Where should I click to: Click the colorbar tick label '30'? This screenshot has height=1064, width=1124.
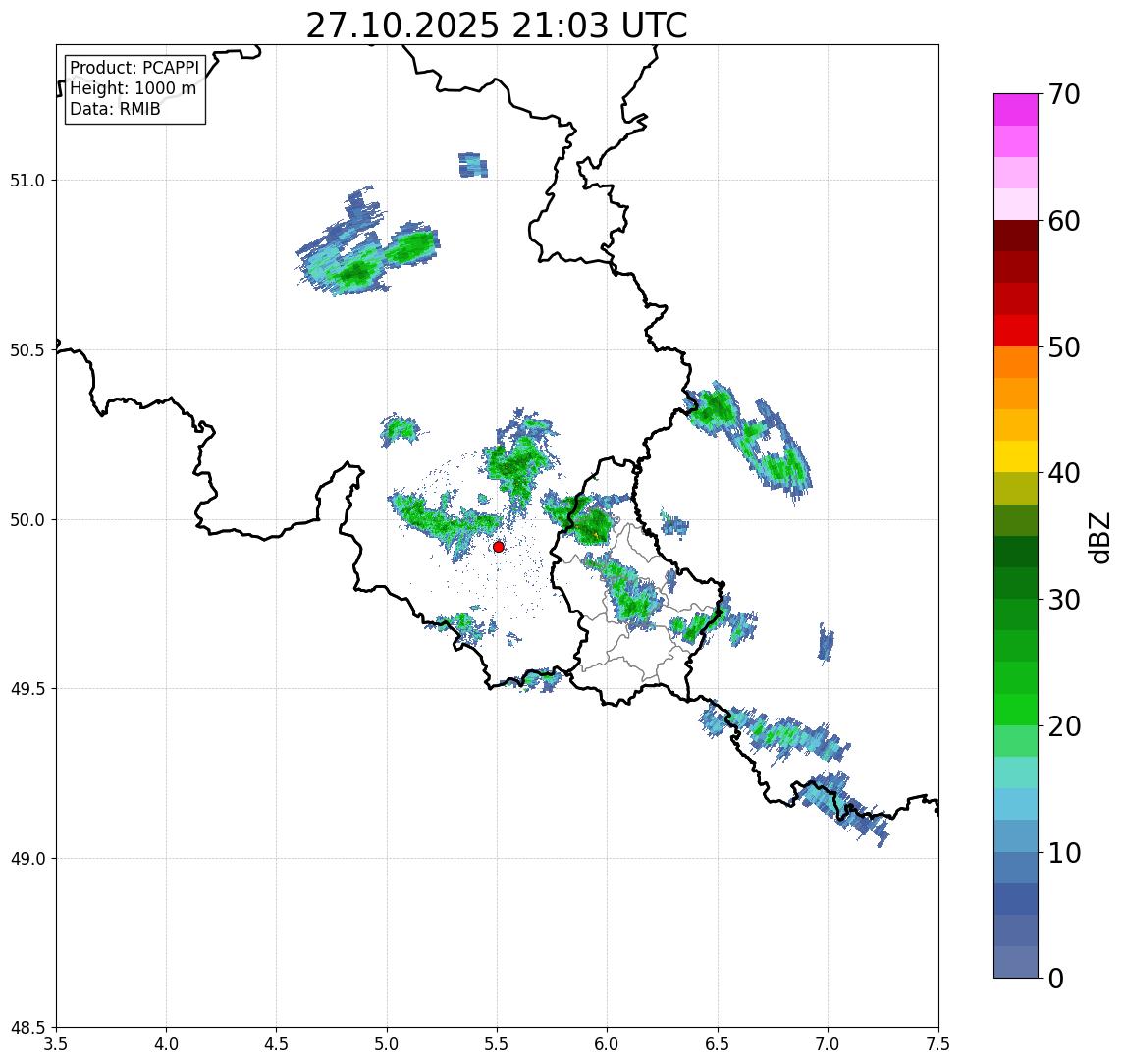click(x=1064, y=600)
